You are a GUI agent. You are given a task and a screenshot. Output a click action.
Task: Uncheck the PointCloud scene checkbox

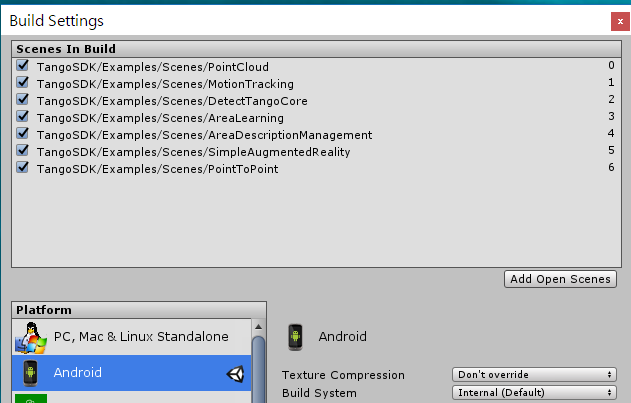point(23,65)
